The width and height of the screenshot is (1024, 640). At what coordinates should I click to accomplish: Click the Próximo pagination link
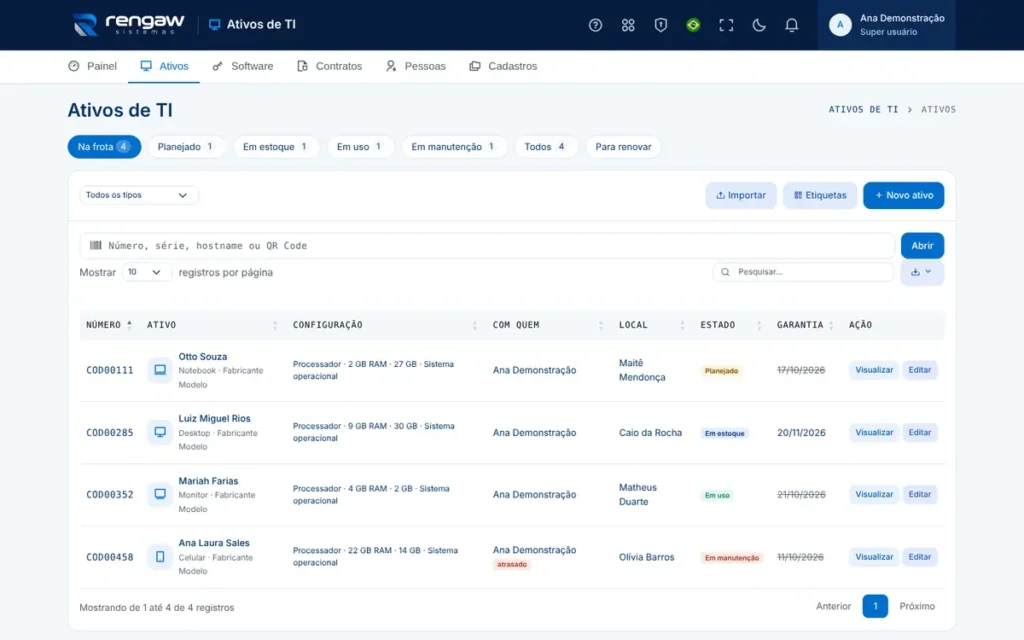coord(917,606)
